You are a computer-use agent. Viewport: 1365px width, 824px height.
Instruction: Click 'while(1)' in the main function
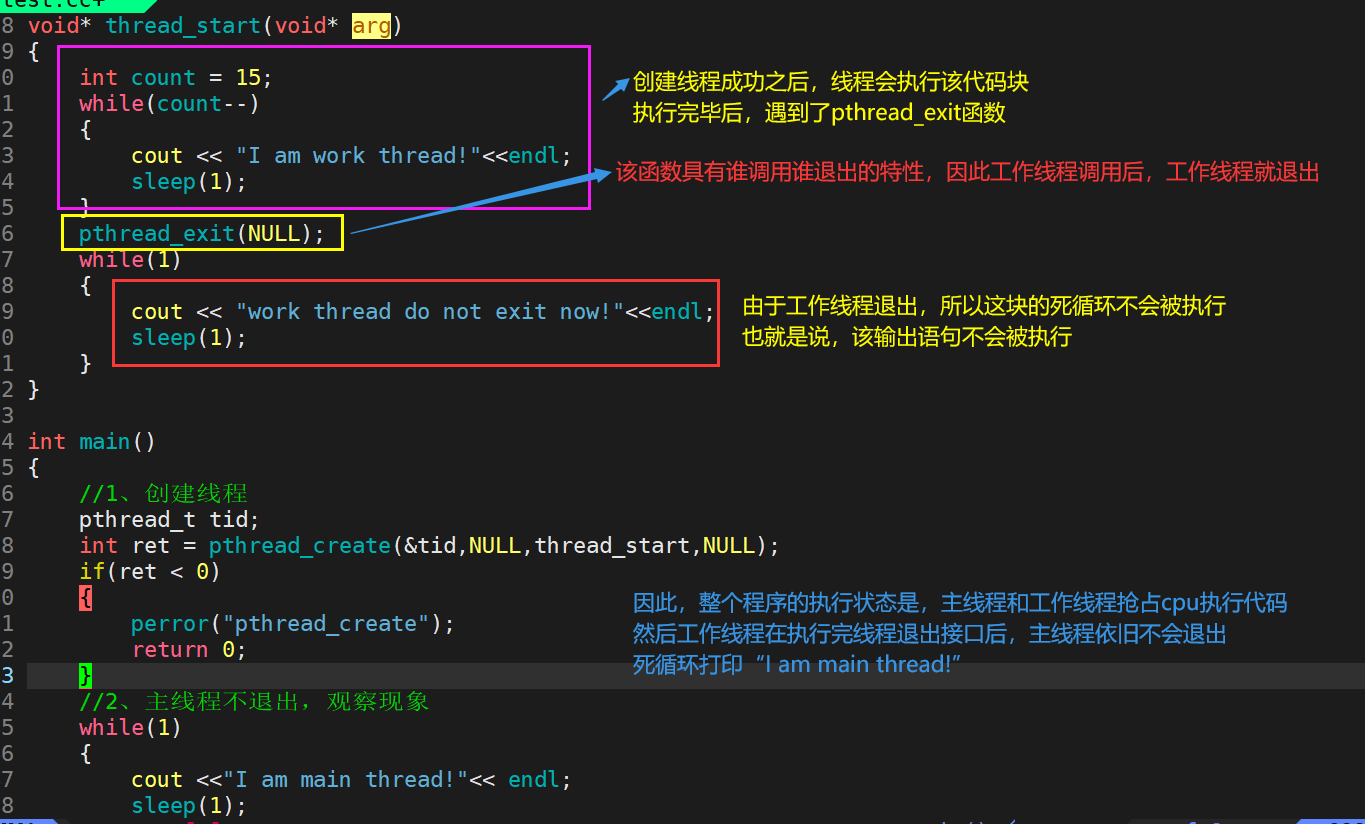pyautogui.click(x=131, y=727)
